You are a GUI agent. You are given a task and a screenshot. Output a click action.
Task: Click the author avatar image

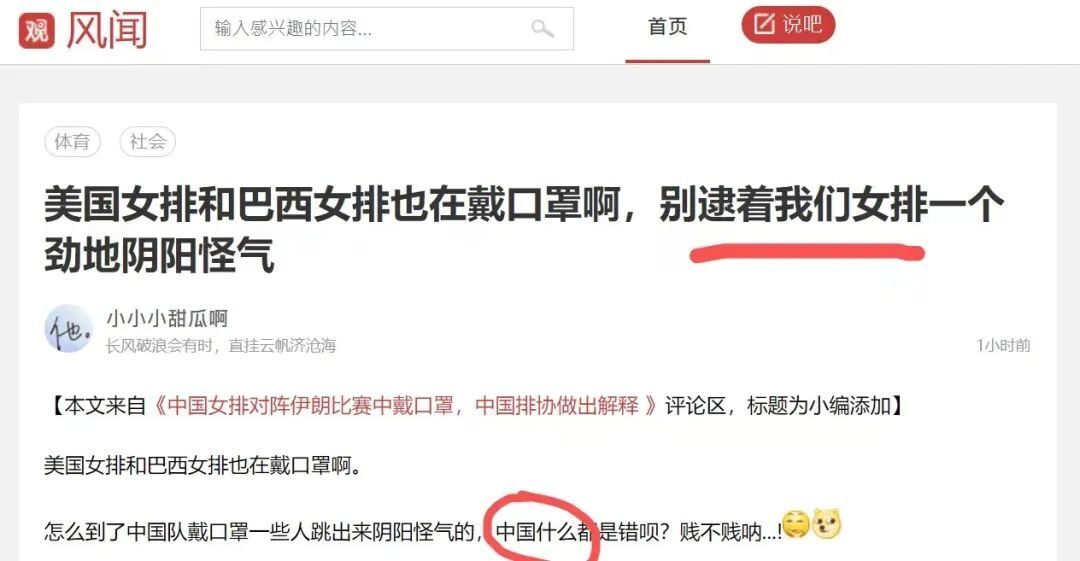click(68, 329)
